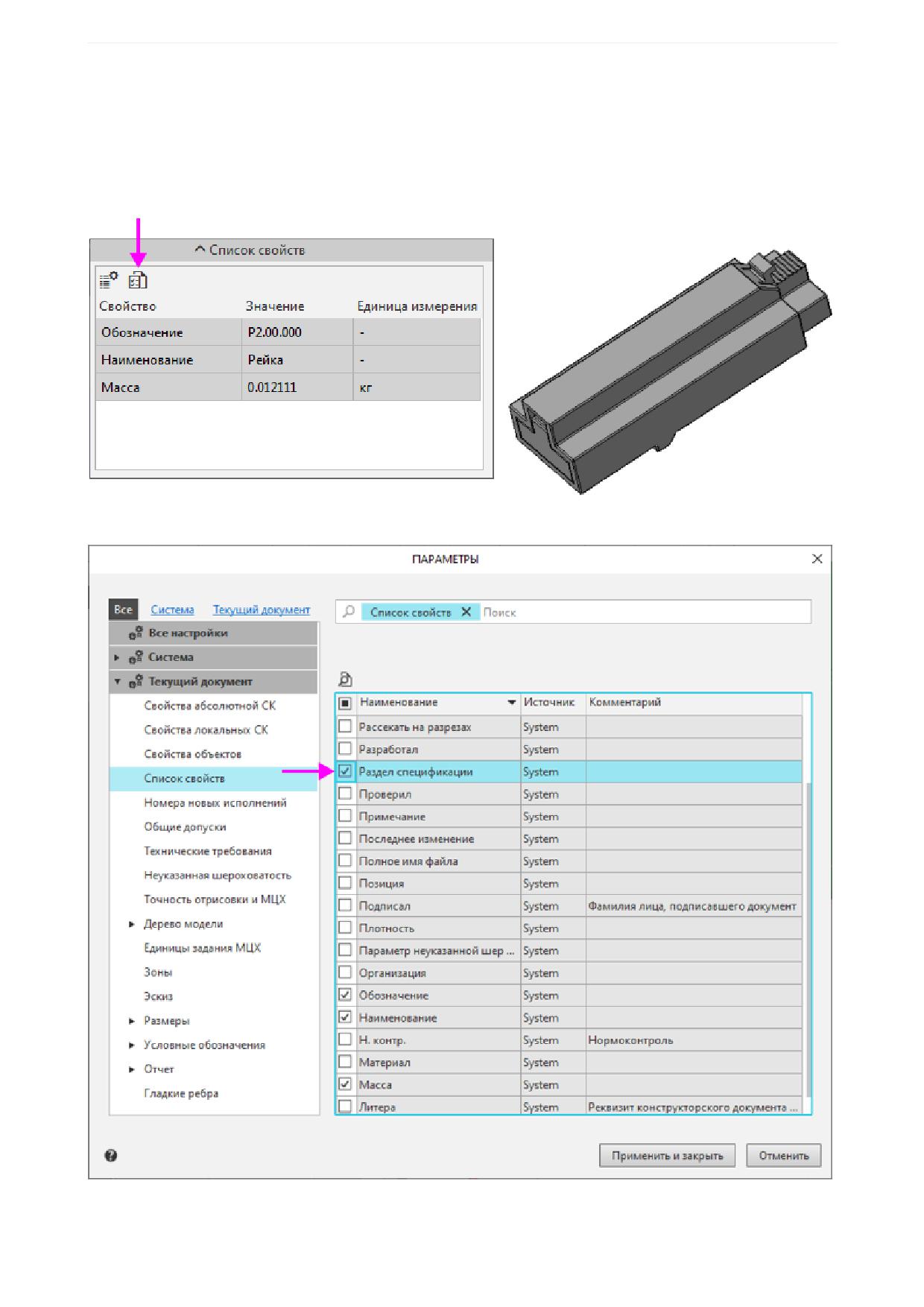Enable the Проверил checkbox
The image size is (924, 1307).
click(x=345, y=794)
